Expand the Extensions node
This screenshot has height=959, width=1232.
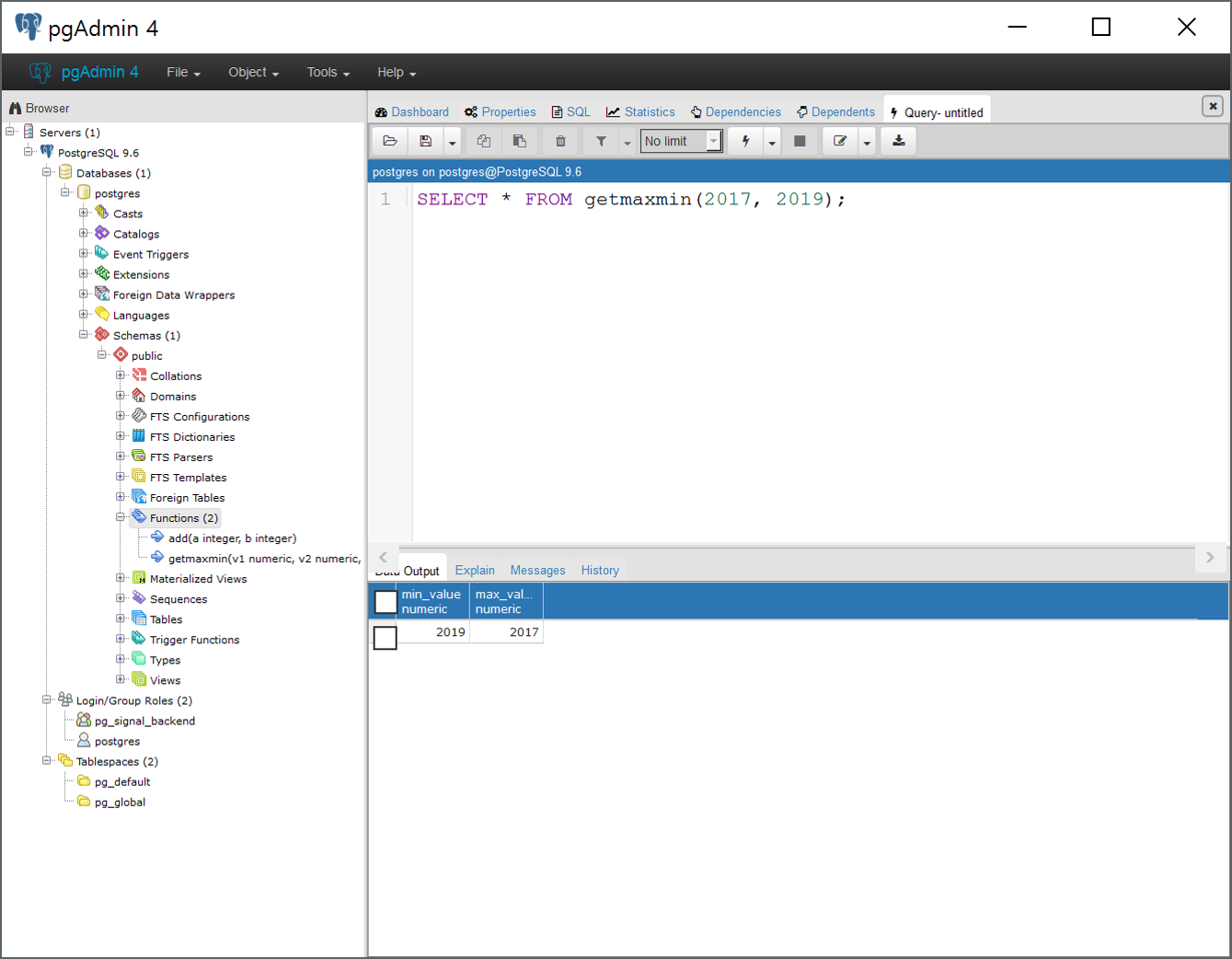point(84,273)
